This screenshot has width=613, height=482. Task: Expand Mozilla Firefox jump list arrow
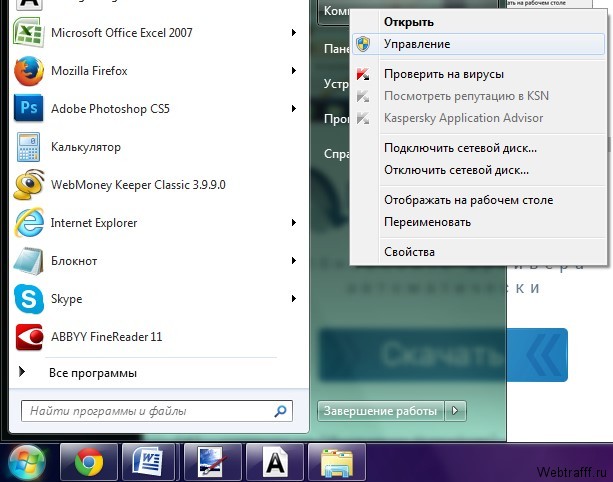(x=294, y=70)
